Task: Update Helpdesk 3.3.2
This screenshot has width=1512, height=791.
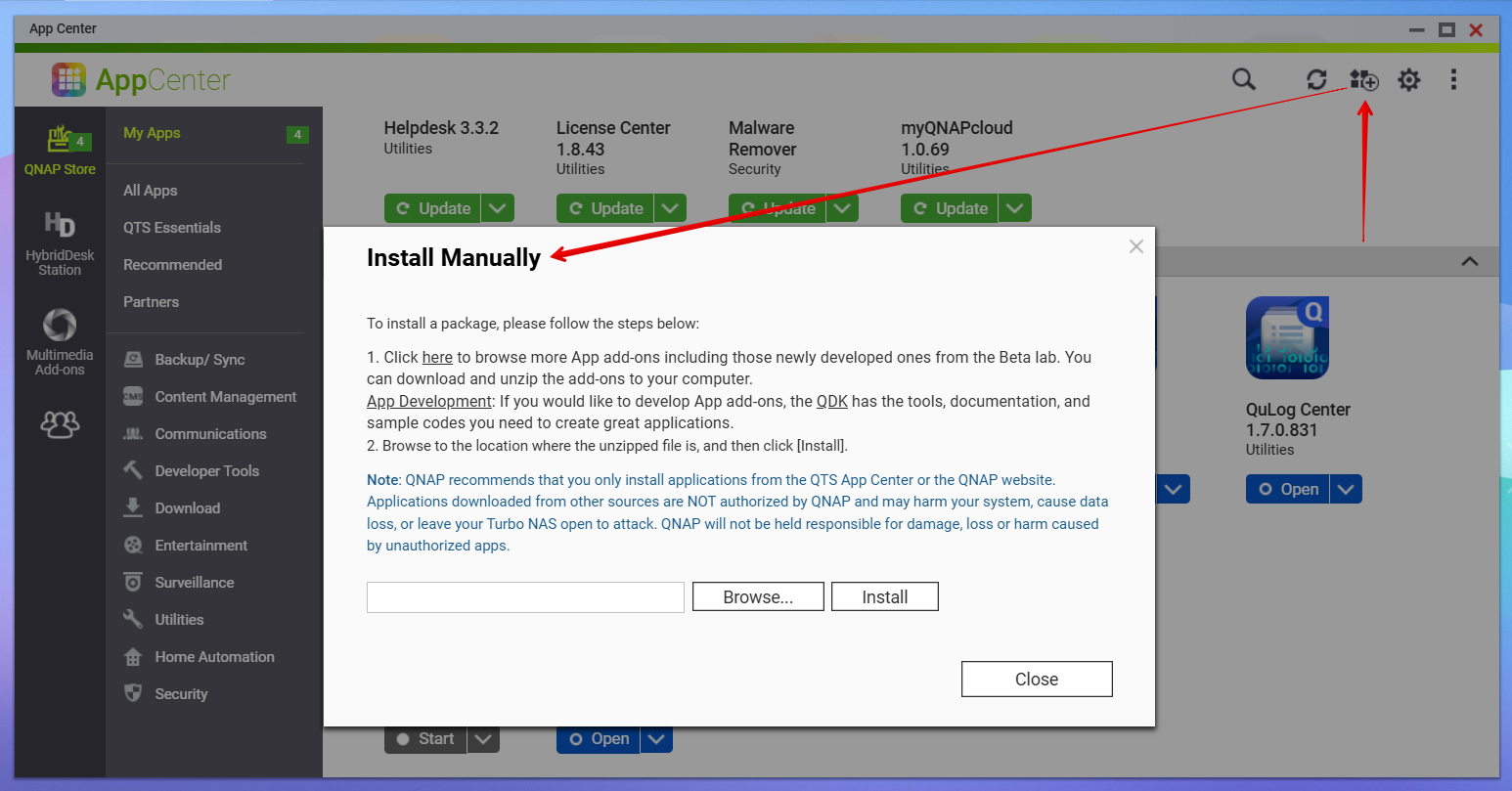Action: pos(432,208)
